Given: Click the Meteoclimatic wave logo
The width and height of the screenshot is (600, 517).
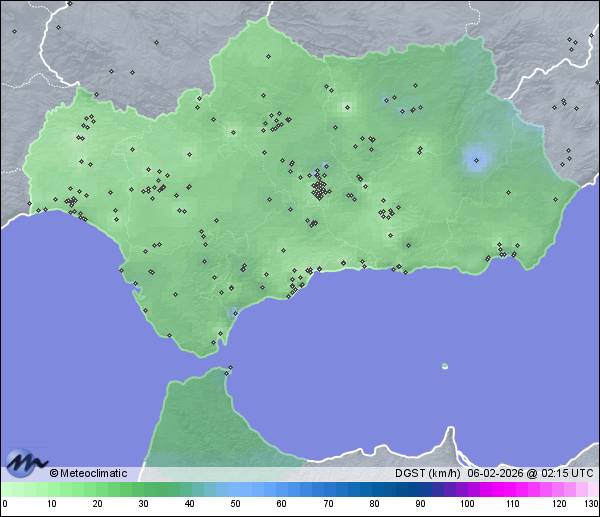Looking at the screenshot, I should [x=27, y=464].
